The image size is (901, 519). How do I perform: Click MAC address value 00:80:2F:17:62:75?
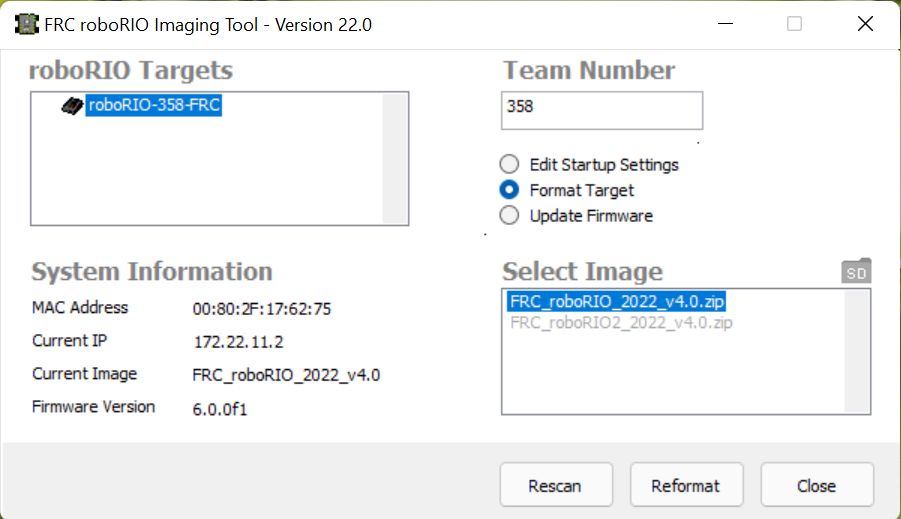coord(262,309)
